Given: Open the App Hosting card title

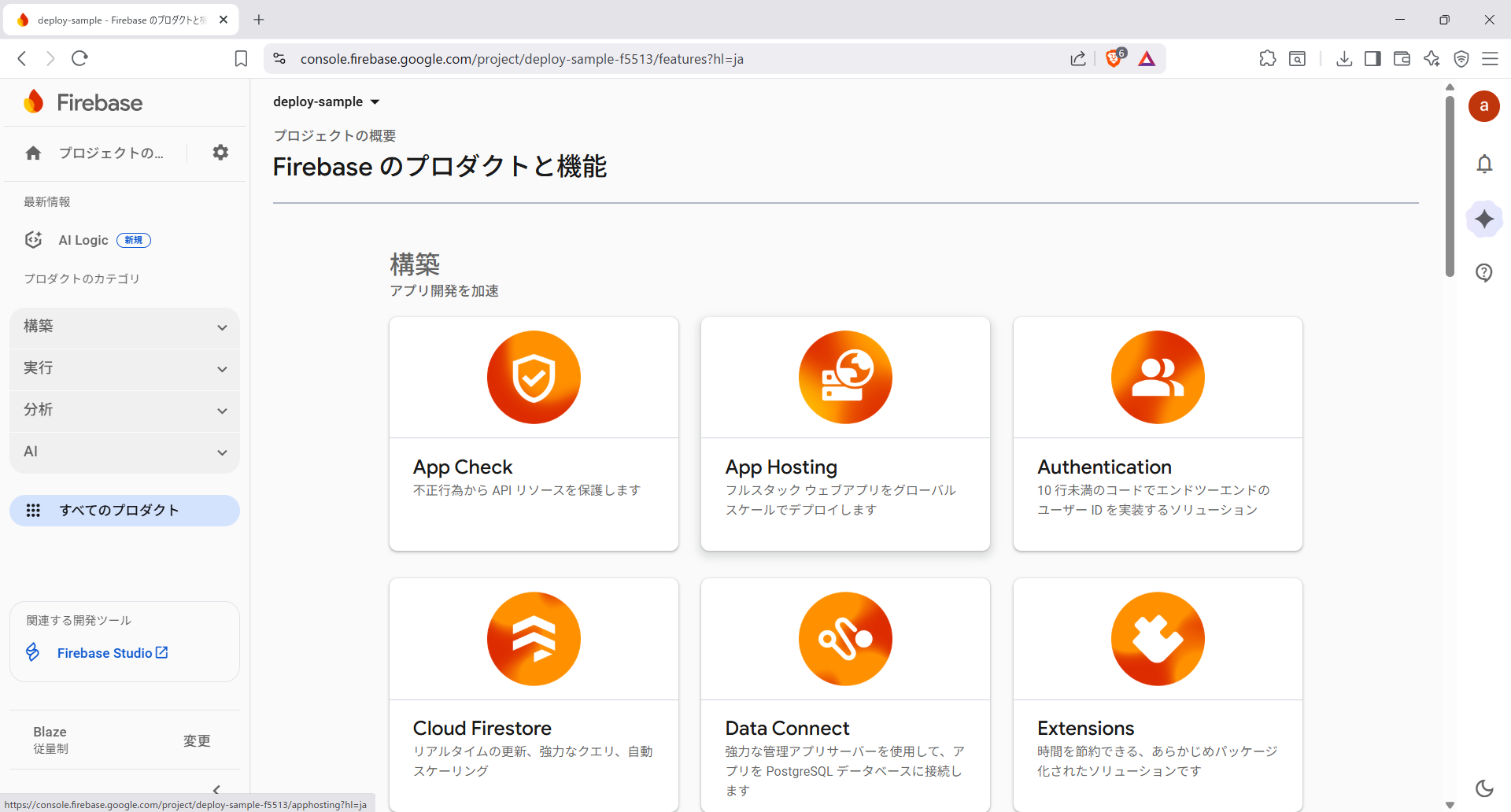Looking at the screenshot, I should (x=781, y=467).
